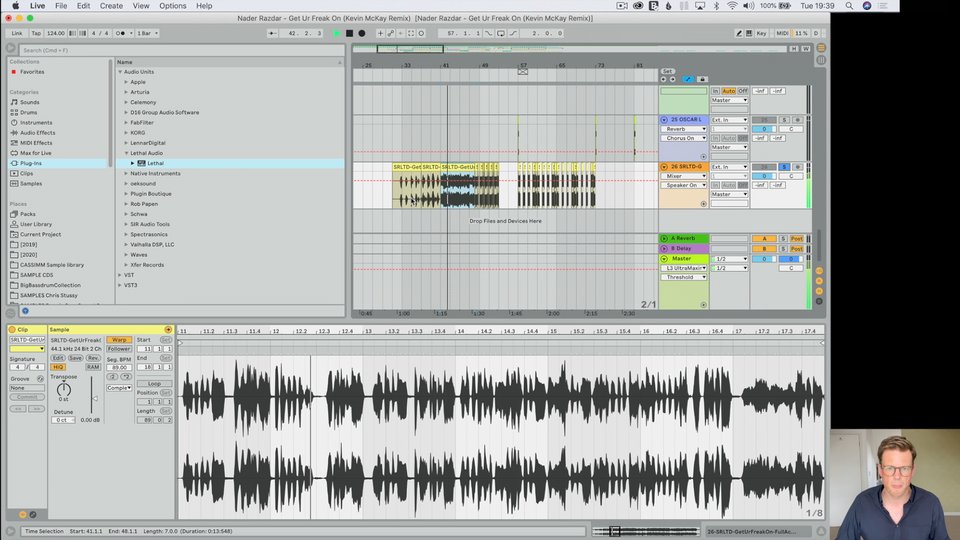
Task: Open the Options menu
Action: 173,6
